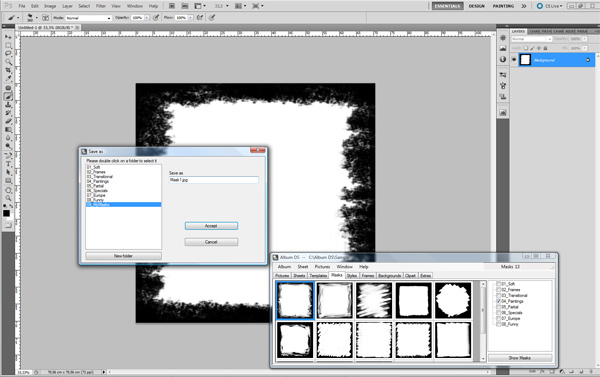600x377 pixels.
Task: Select the Eraser tool
Action: pos(8,121)
